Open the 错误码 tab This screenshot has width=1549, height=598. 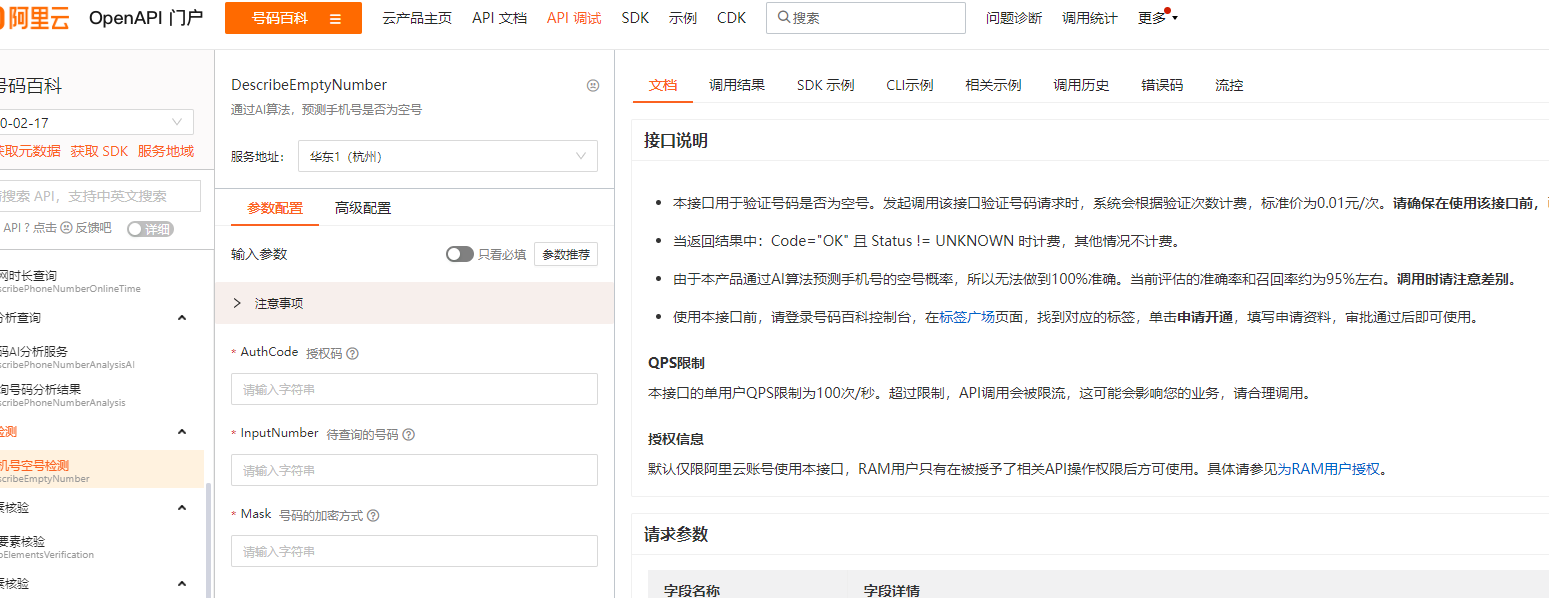[1162, 85]
